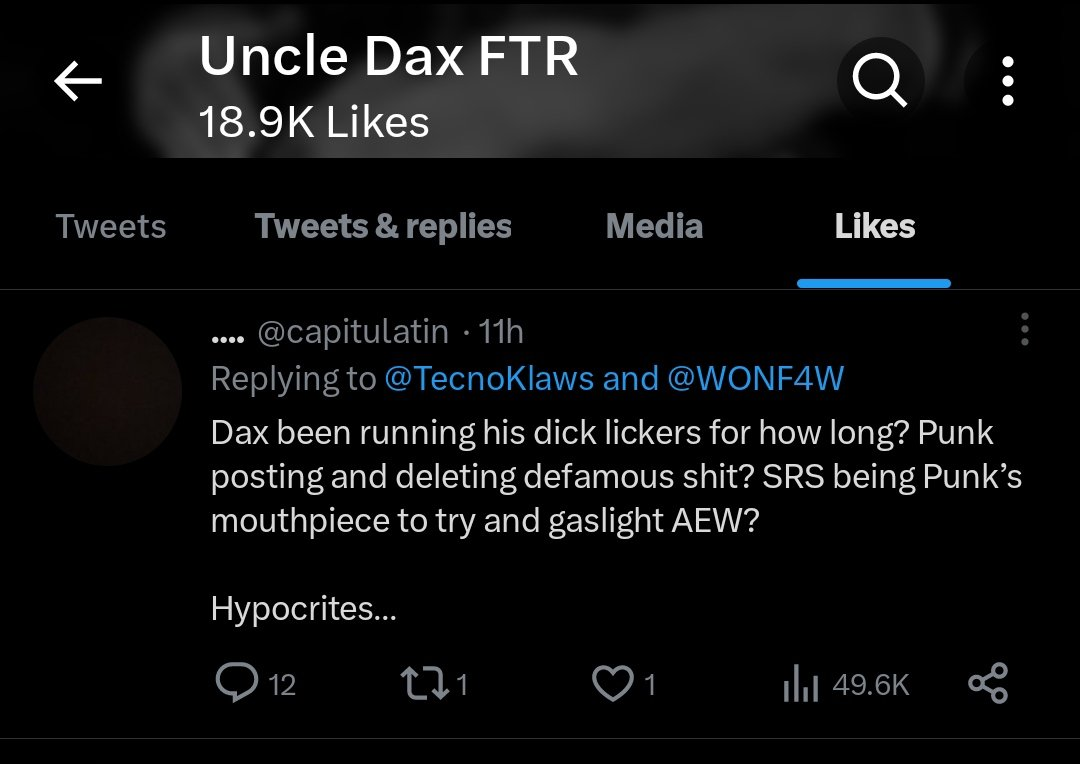Open @capitulatin handle profile
The height and width of the screenshot is (764, 1080).
tap(353, 331)
